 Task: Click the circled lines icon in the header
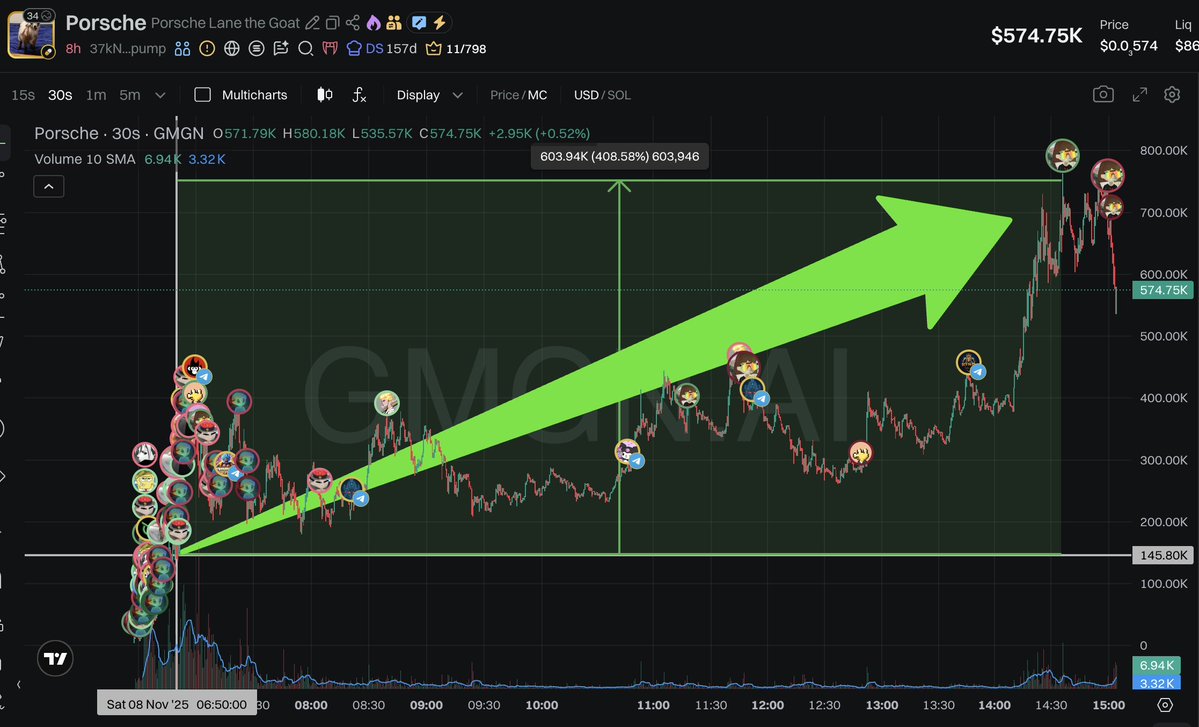click(x=256, y=49)
